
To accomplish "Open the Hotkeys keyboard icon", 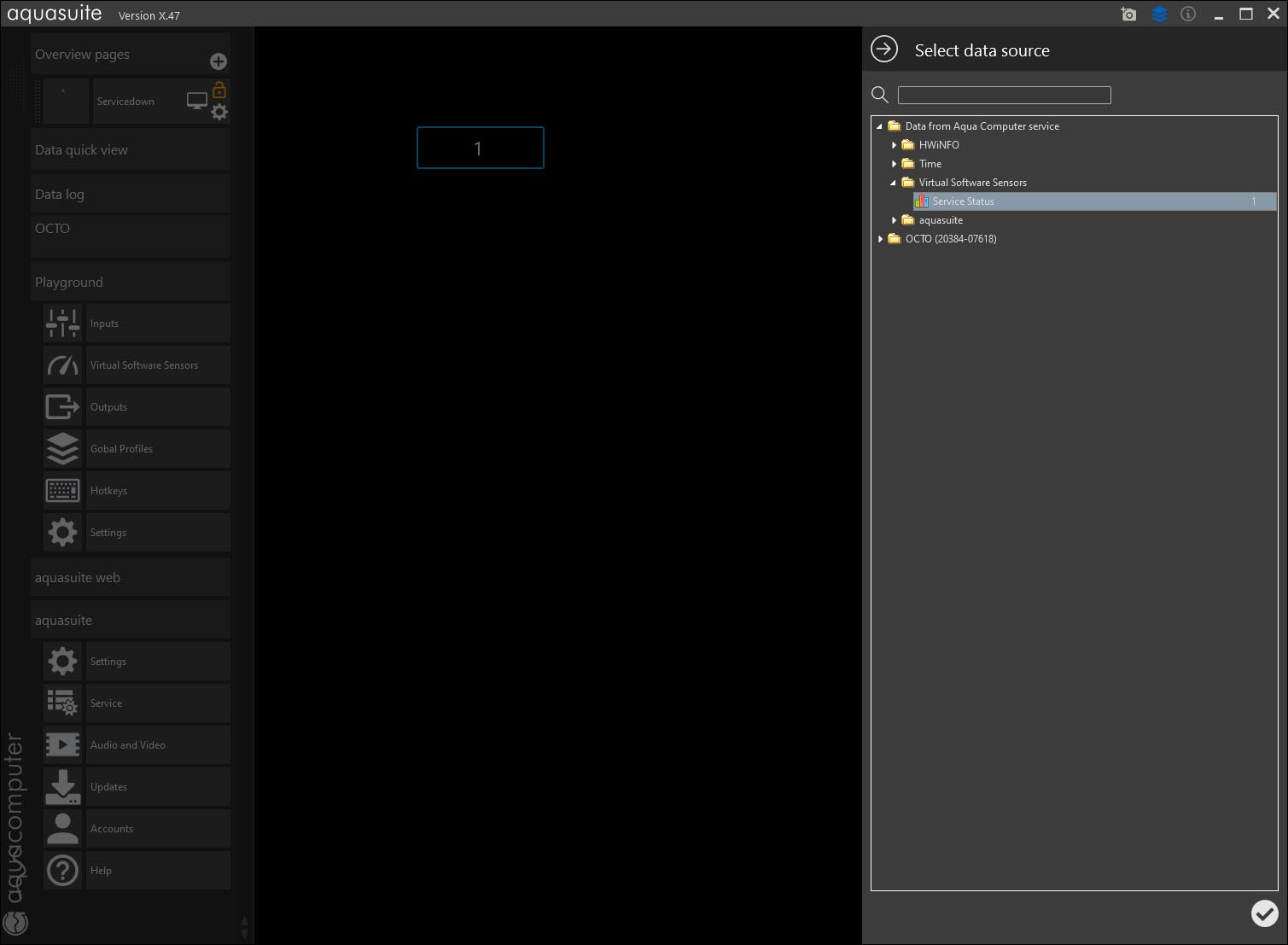I will 62,491.
